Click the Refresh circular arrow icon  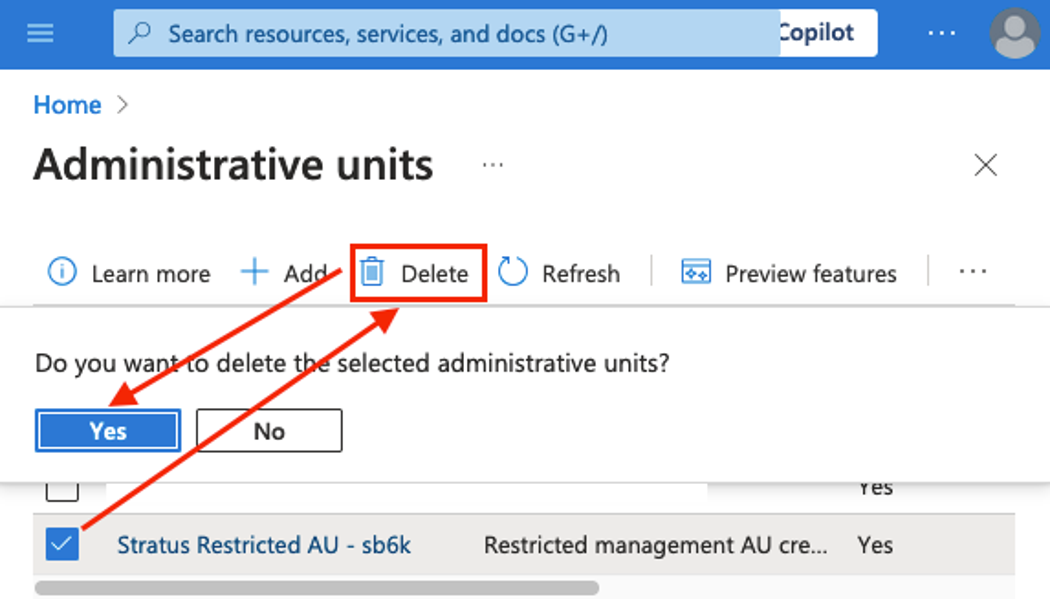pyautogui.click(x=513, y=272)
